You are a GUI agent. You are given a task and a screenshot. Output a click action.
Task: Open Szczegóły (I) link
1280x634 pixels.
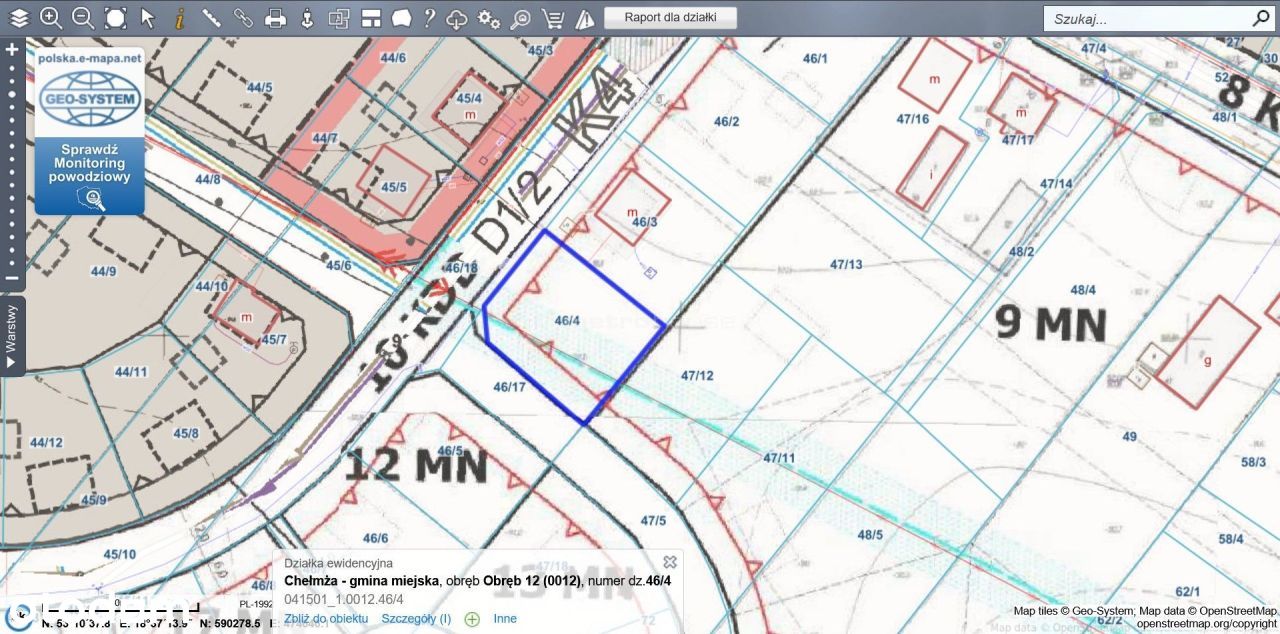click(416, 618)
